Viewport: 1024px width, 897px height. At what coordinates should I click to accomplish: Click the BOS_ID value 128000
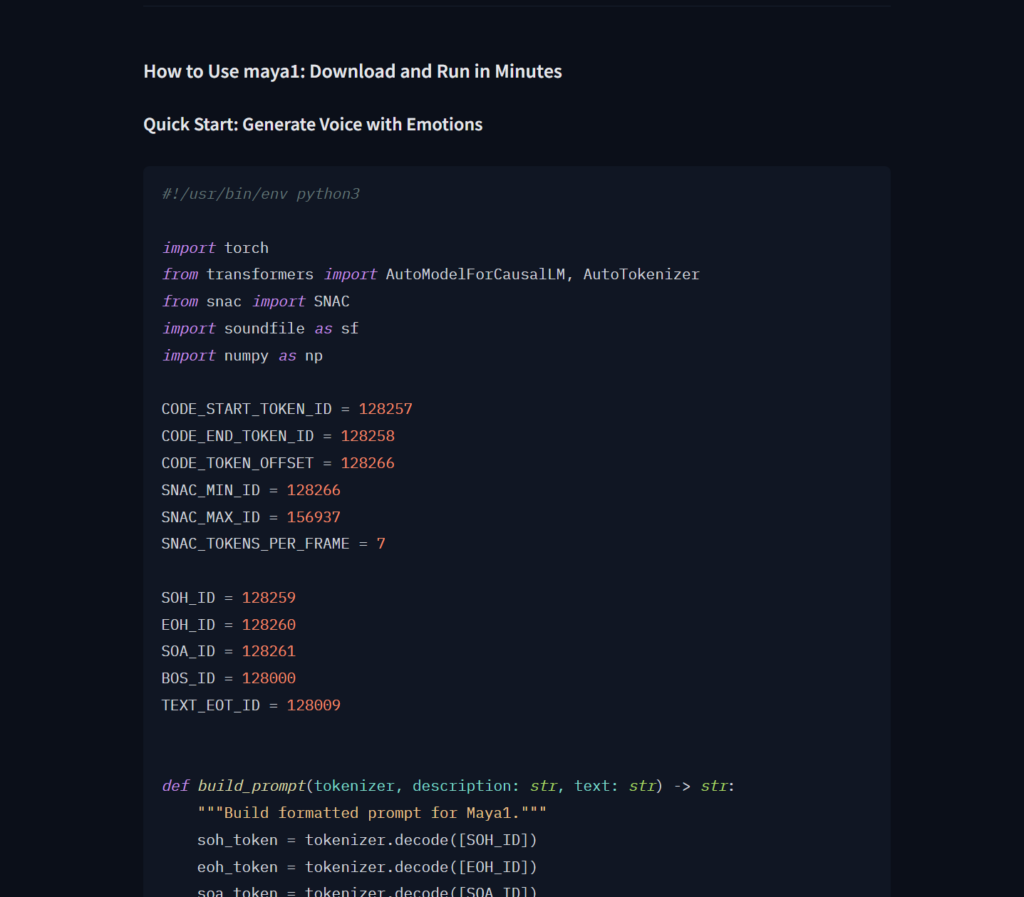(268, 678)
